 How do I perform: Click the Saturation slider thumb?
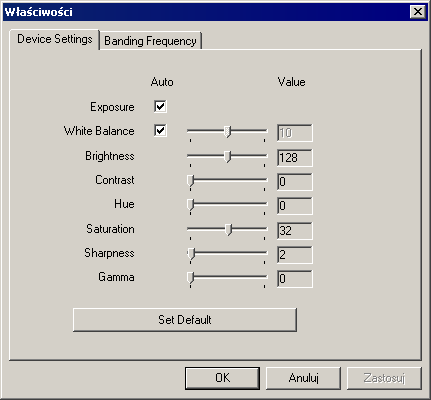[x=228, y=230]
